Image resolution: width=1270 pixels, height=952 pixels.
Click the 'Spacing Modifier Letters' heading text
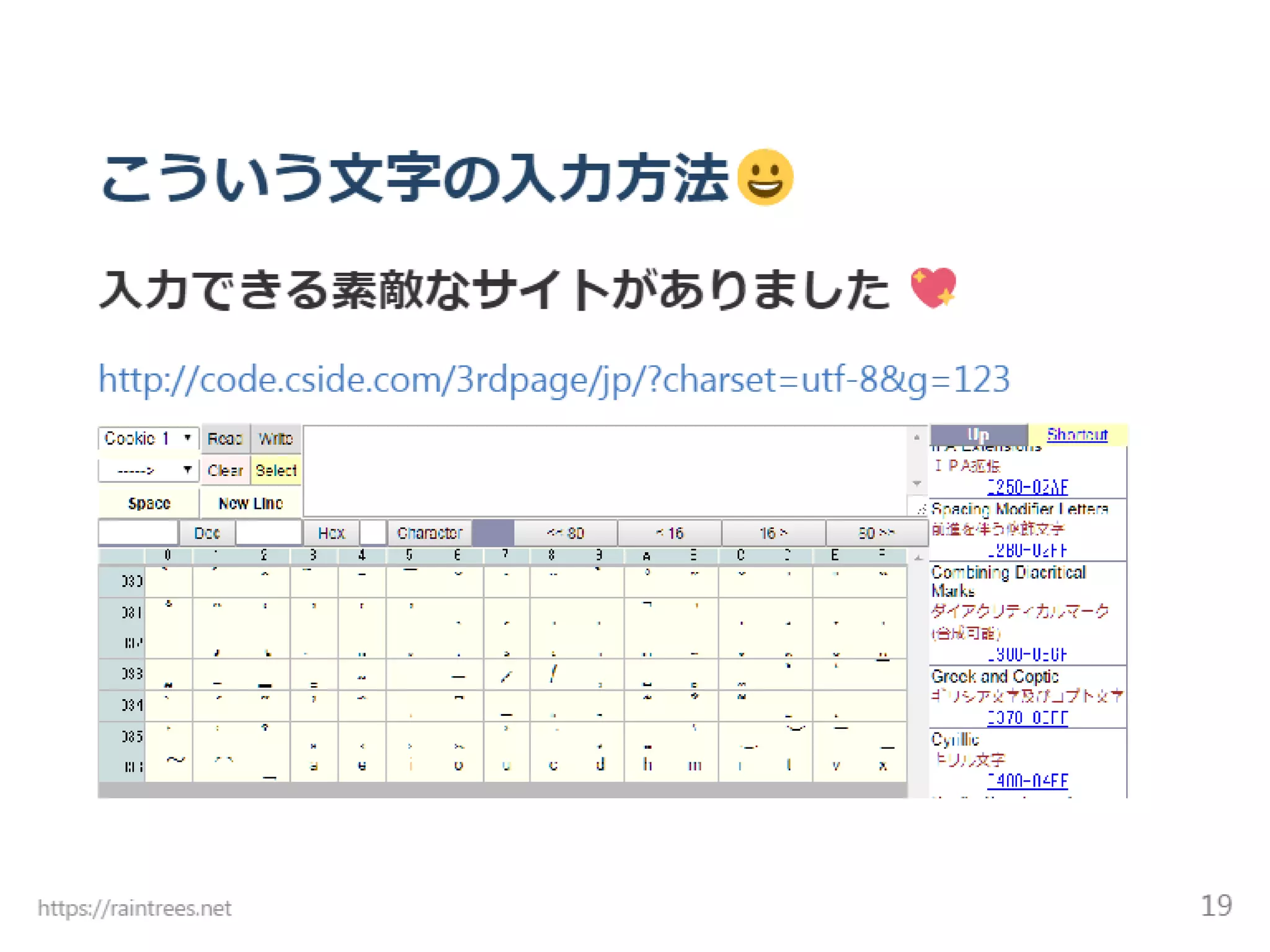(1019, 509)
